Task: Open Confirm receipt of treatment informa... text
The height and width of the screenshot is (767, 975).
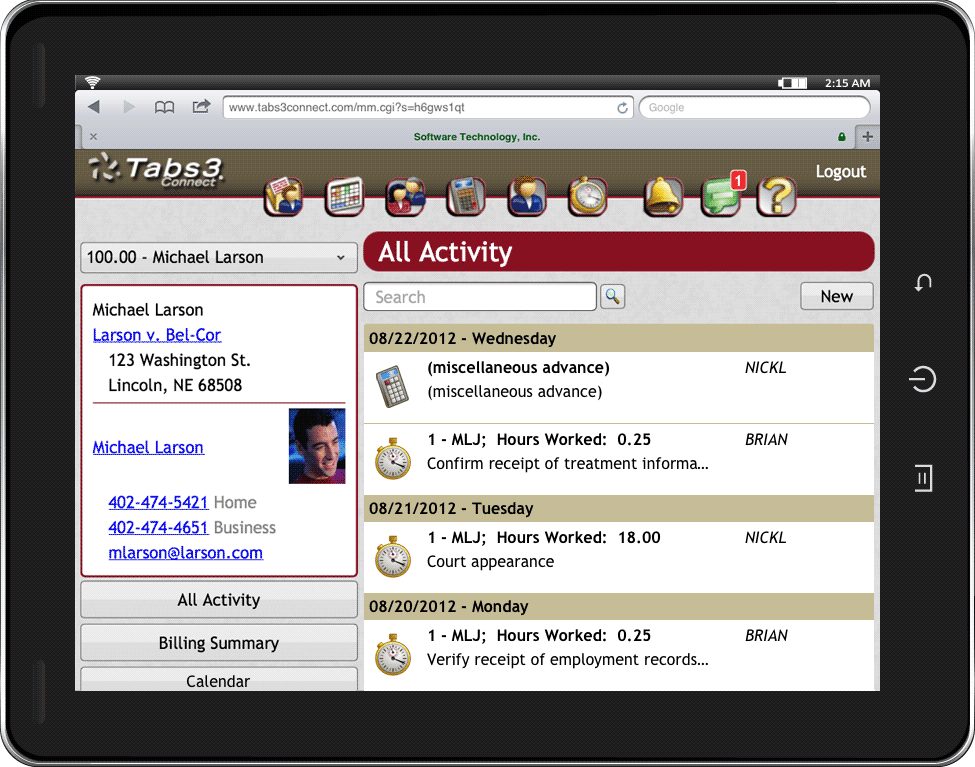Action: point(568,463)
